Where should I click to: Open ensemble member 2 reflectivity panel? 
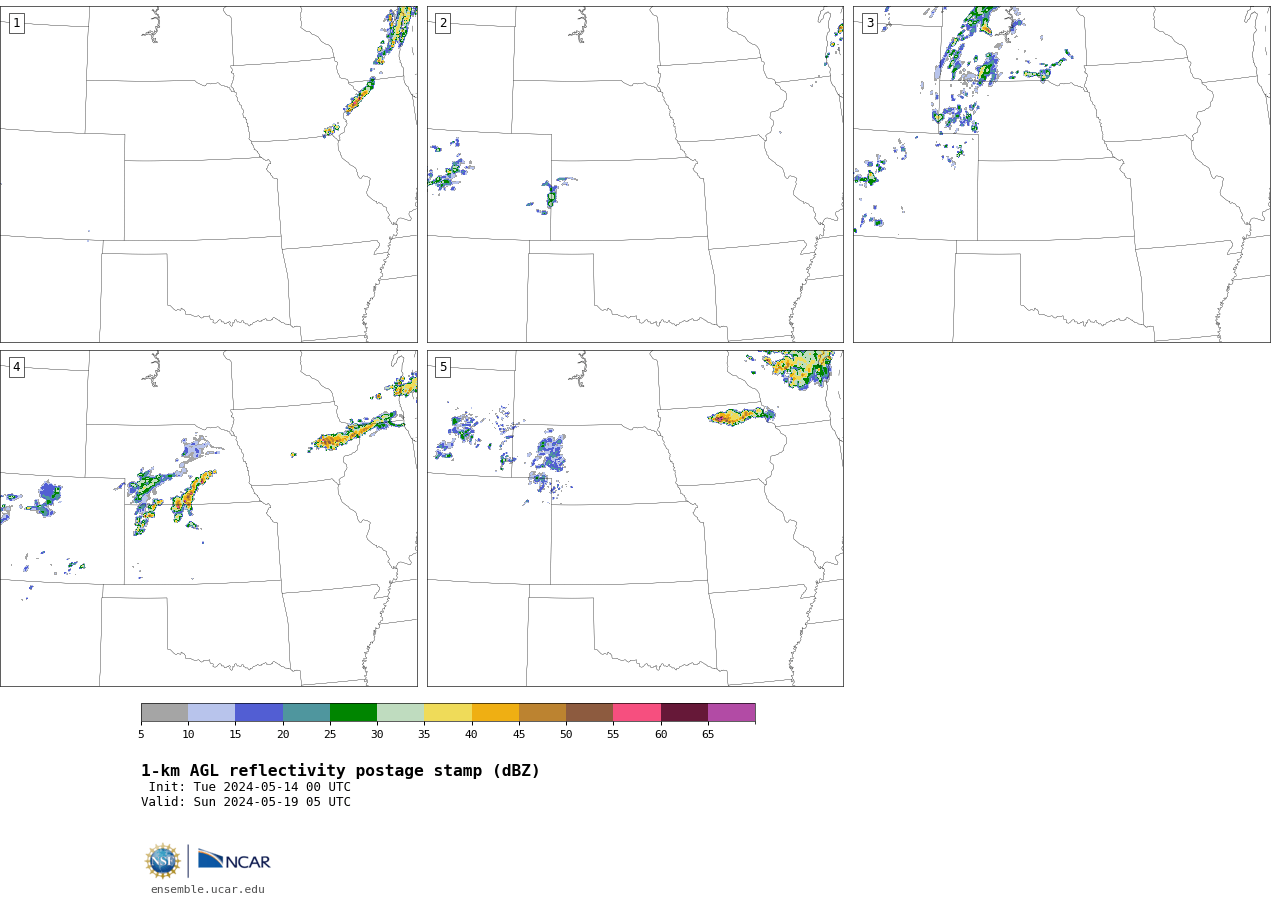pyautogui.click(x=635, y=174)
